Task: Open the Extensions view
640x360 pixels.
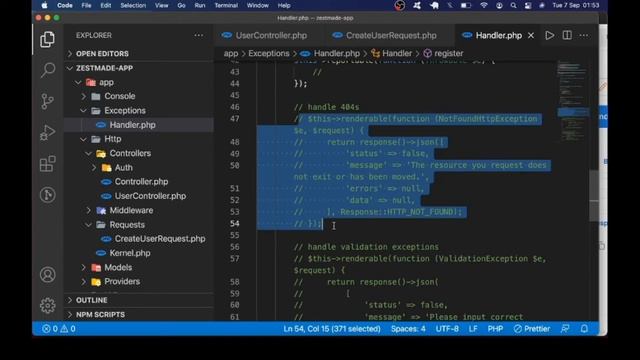Action: (x=47, y=164)
